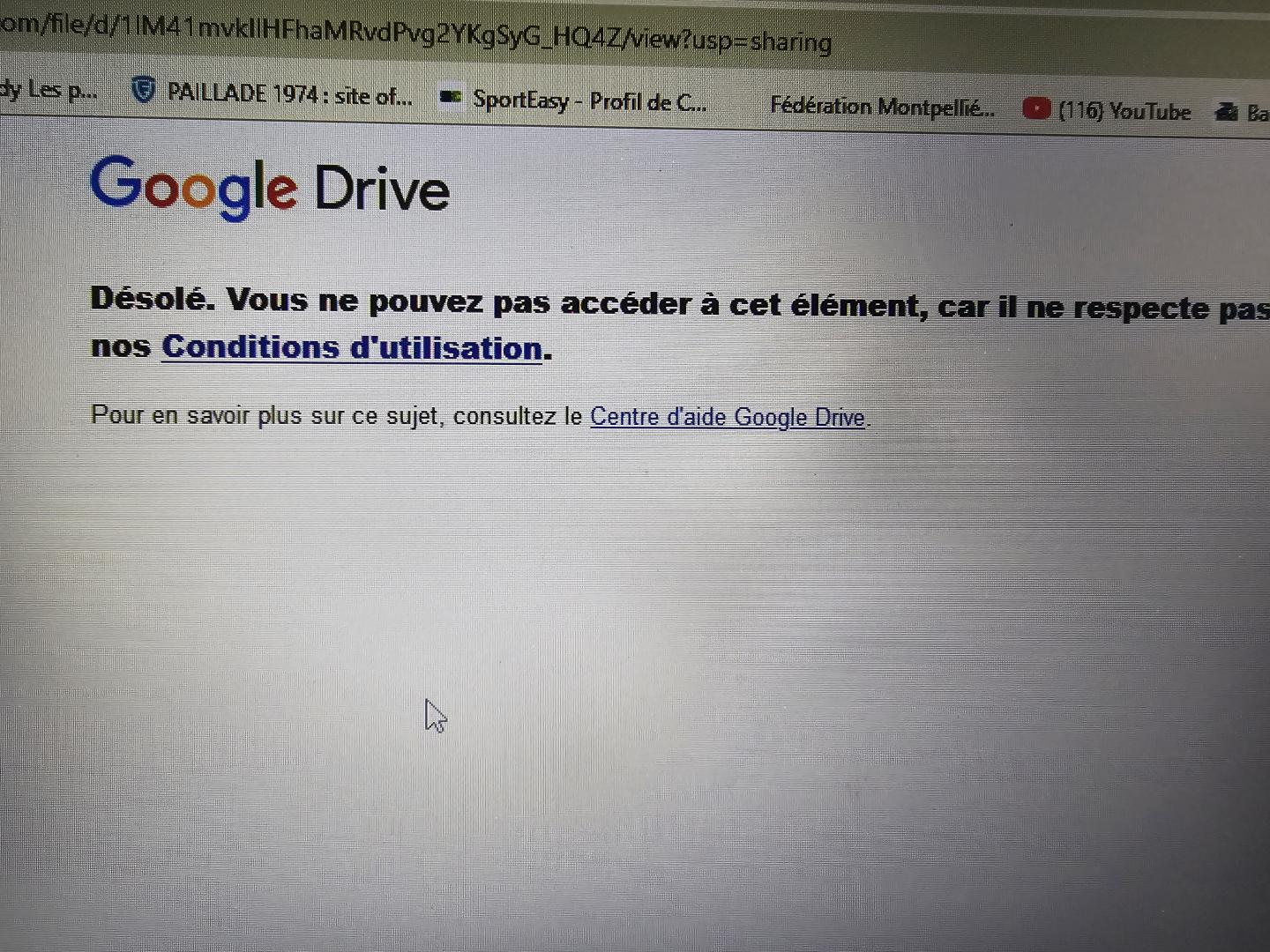Open the PAILLADE 1974 bookmark label
This screenshot has width=1270, height=952.
point(290,93)
